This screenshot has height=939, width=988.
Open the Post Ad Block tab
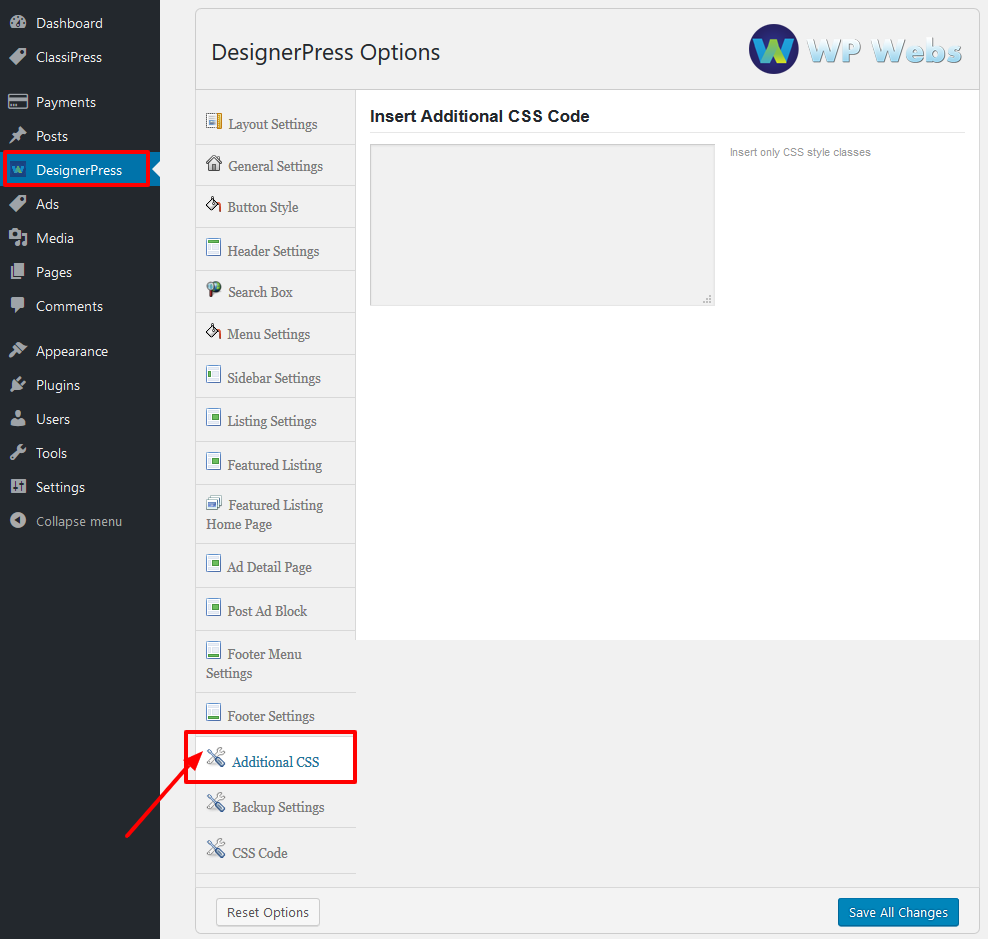pos(275,610)
